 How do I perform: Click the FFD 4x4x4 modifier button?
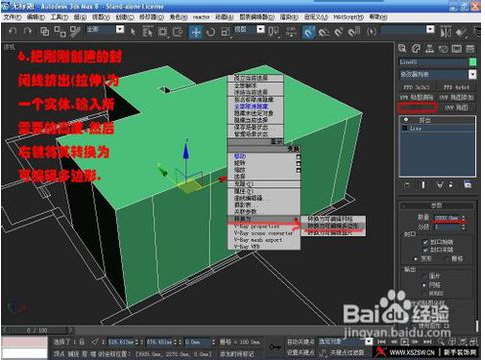[x=456, y=87]
